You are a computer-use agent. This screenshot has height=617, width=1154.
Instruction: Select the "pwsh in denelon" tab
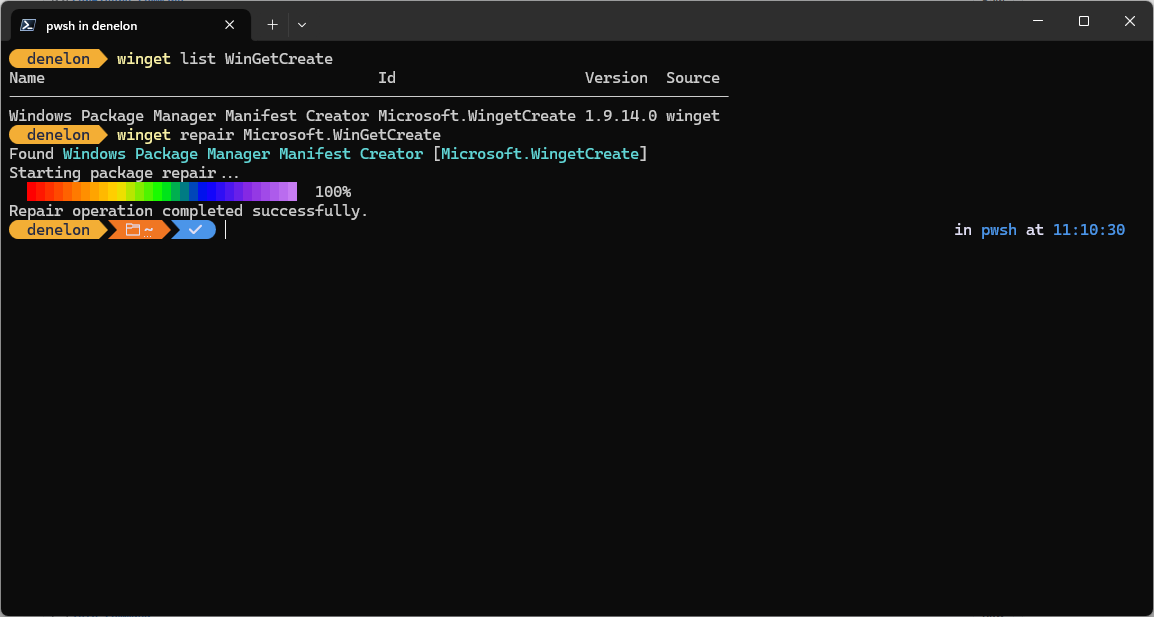(131, 25)
